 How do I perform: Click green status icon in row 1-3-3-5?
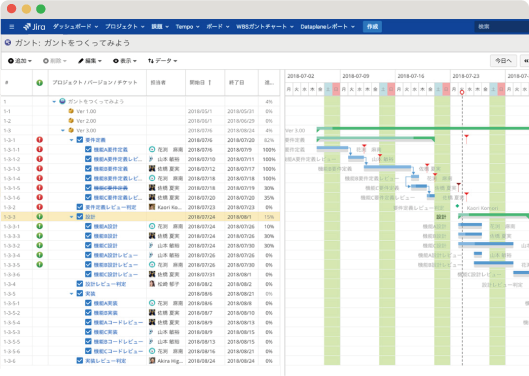click(x=40, y=264)
